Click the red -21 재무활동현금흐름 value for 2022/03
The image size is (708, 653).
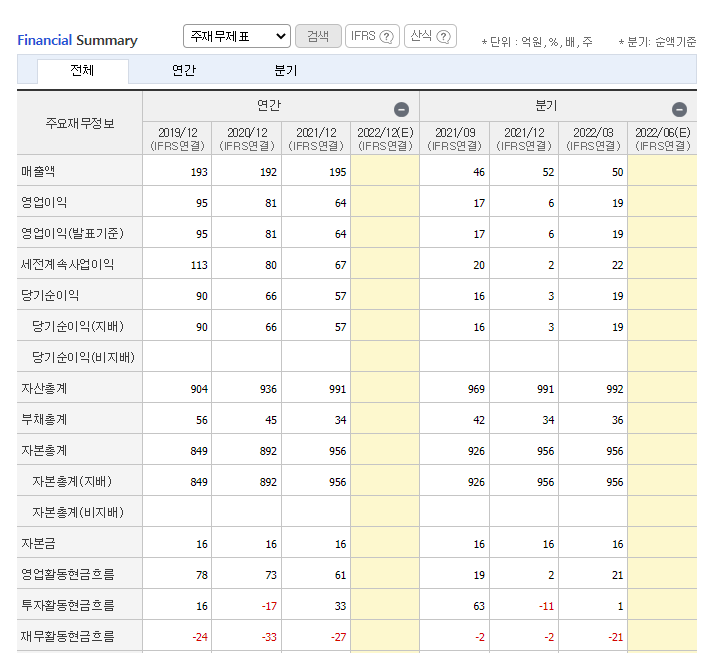point(615,637)
